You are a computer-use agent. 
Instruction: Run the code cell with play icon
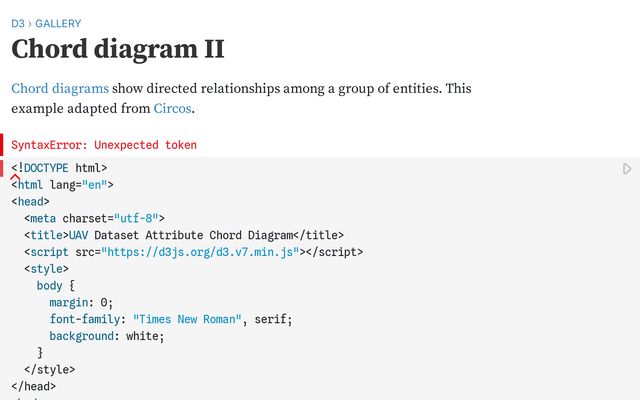tap(627, 169)
